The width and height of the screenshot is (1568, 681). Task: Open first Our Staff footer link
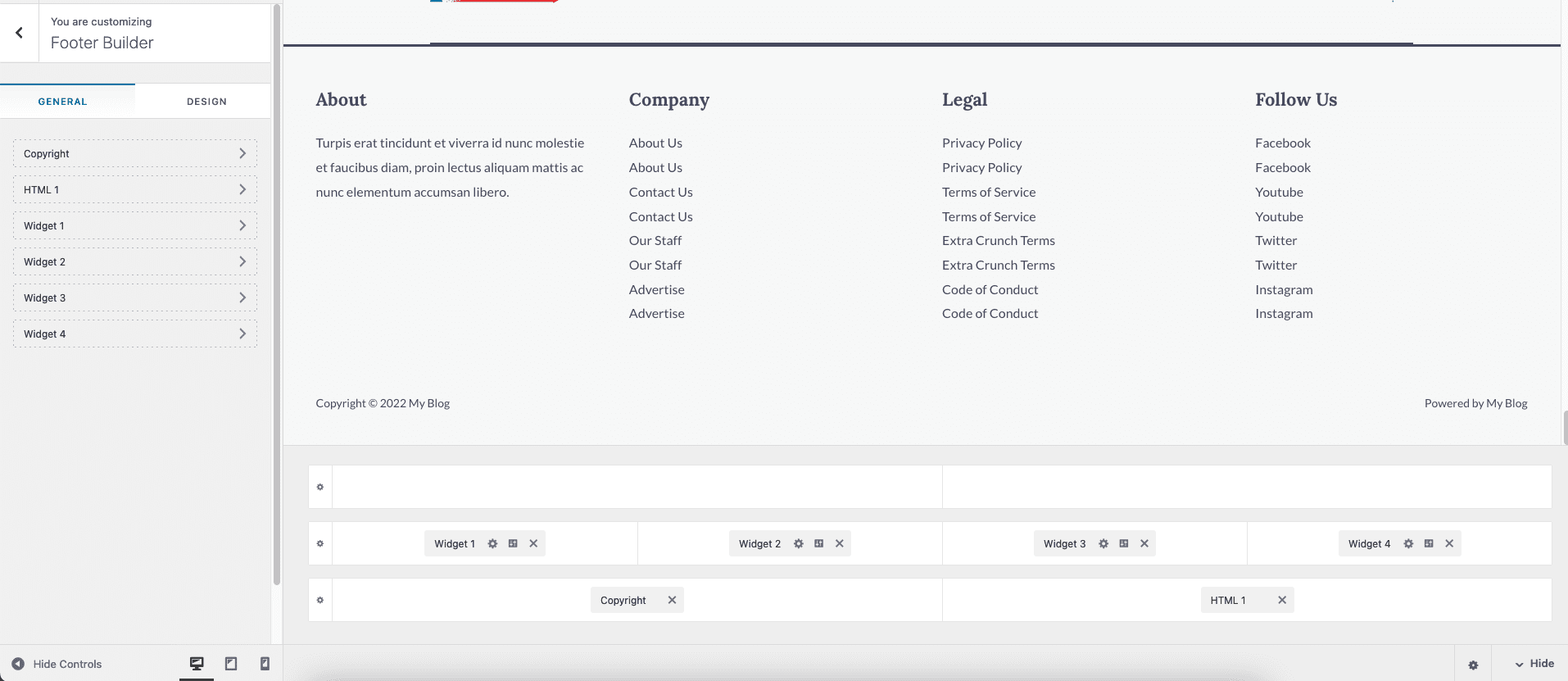coord(655,240)
